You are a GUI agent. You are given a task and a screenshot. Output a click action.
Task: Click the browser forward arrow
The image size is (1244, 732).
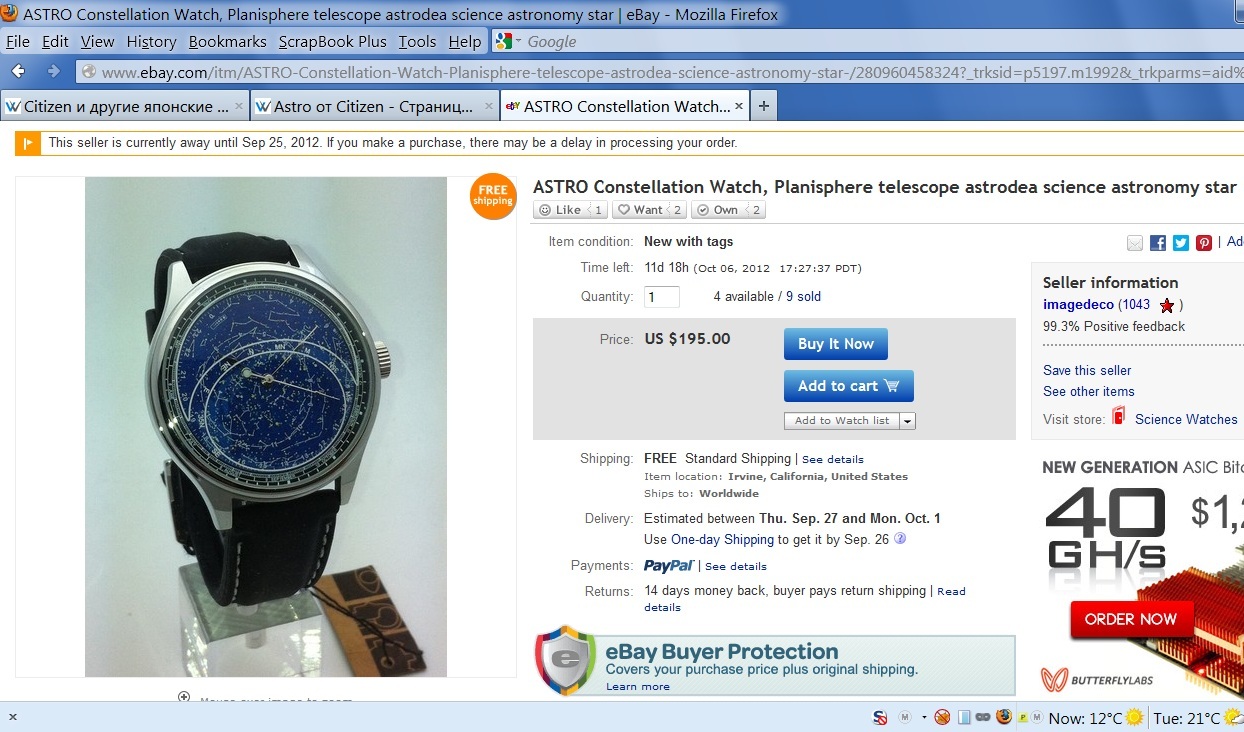pyautogui.click(x=54, y=71)
